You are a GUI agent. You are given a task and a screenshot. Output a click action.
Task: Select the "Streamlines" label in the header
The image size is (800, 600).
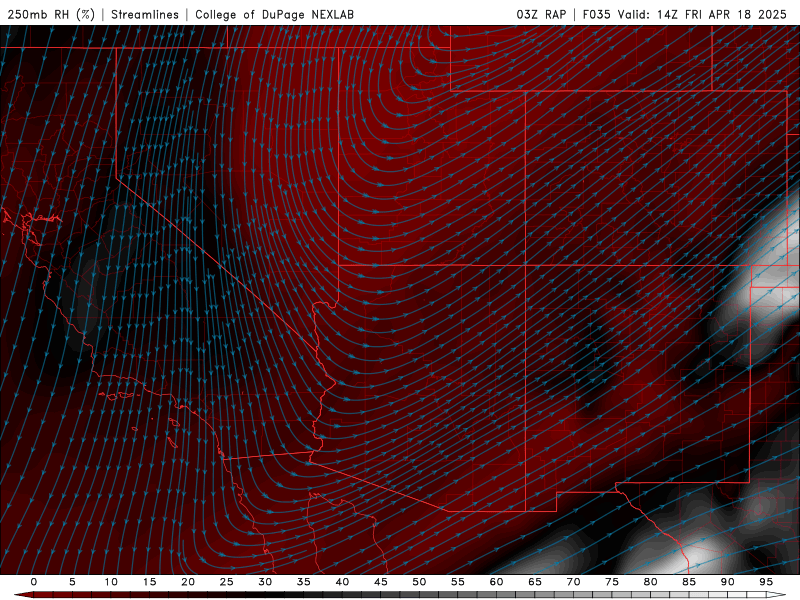coord(145,14)
